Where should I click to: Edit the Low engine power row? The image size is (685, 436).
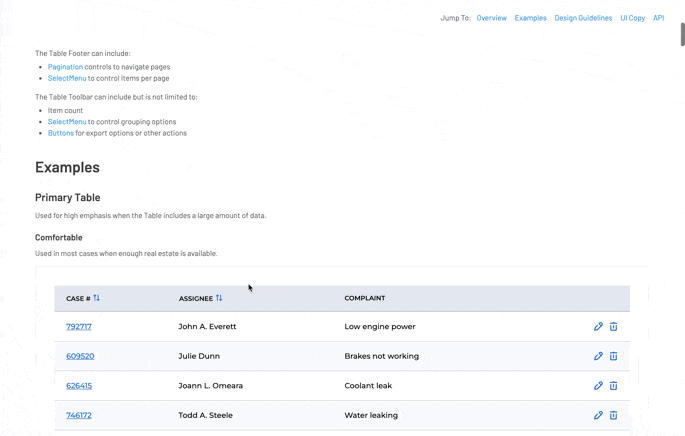pyautogui.click(x=598, y=326)
